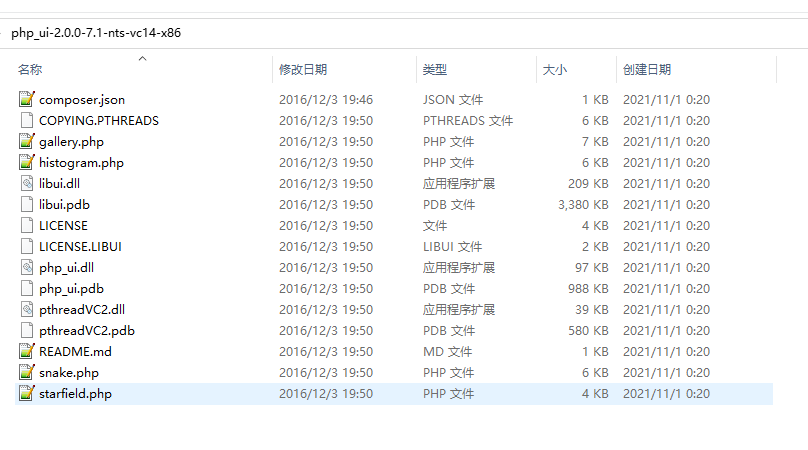Select the gallery.php file icon

(26, 142)
